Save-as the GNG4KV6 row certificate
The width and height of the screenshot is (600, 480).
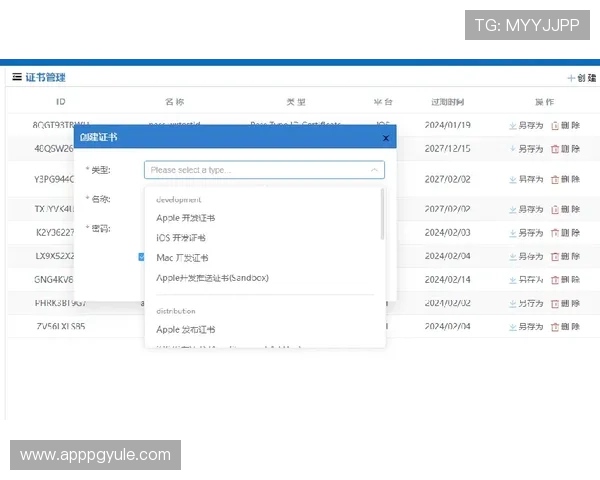(x=526, y=280)
